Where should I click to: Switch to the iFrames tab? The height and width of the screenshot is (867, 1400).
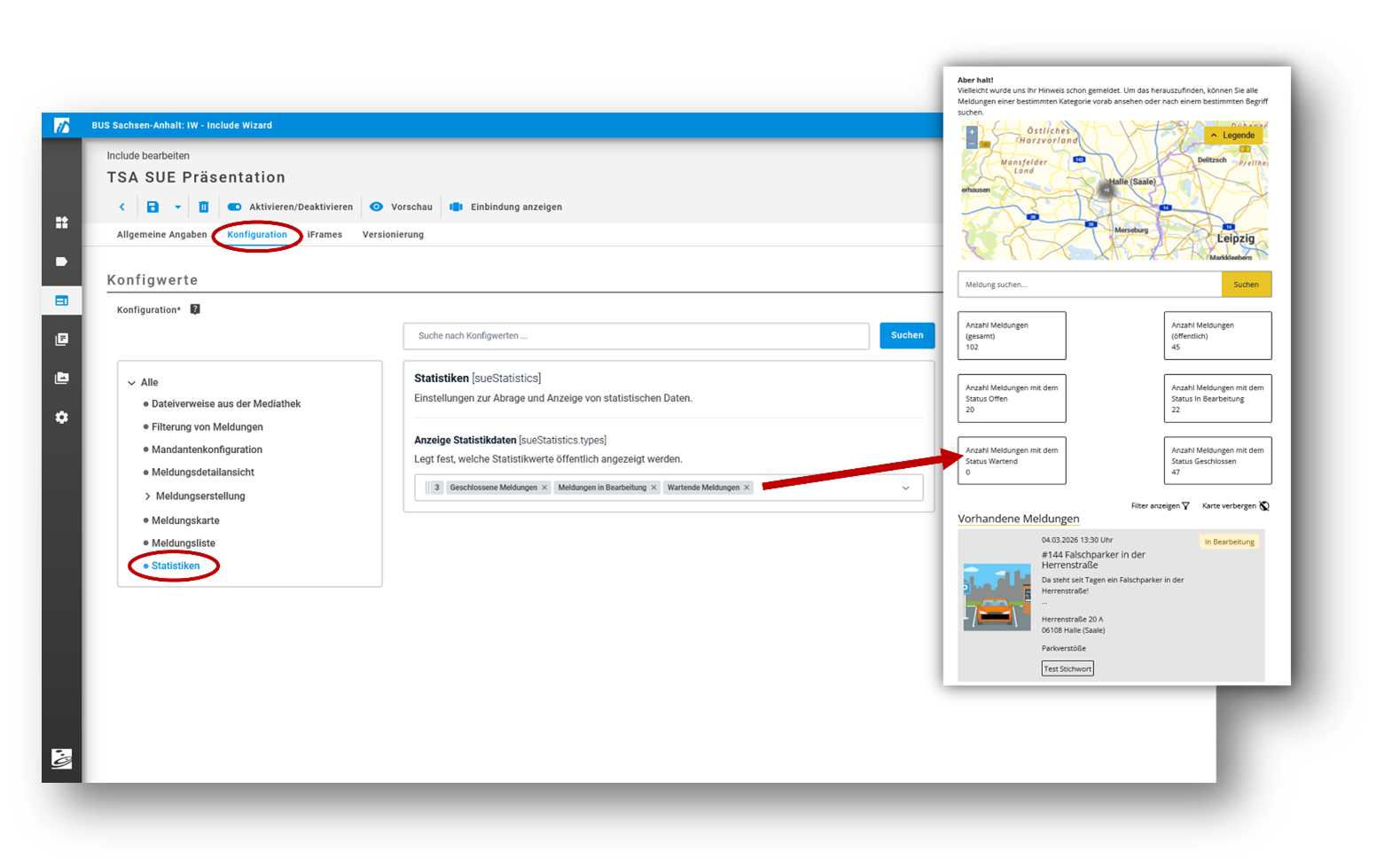click(x=325, y=235)
